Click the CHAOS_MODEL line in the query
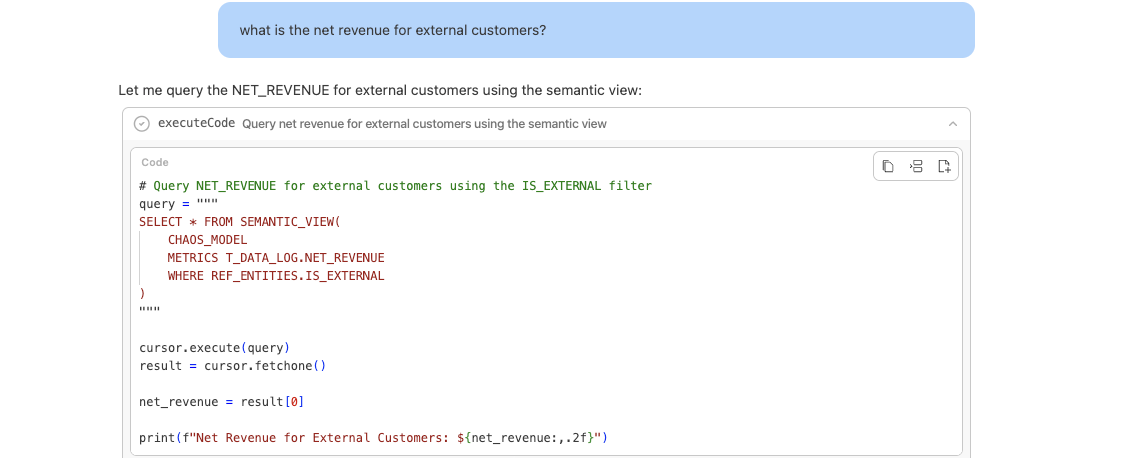The height and width of the screenshot is (458, 1136). [x=207, y=240]
